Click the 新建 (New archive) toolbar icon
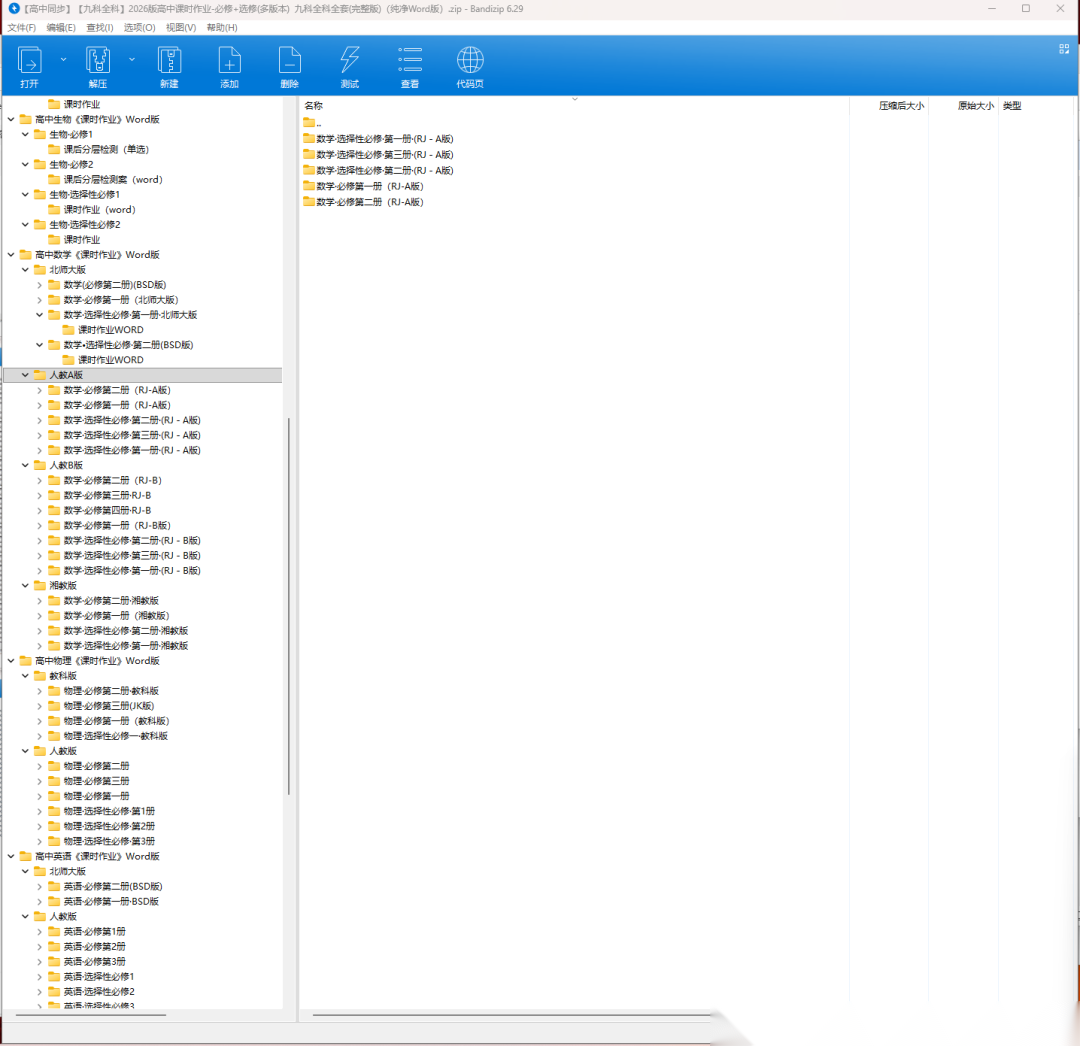Viewport: 1080px width, 1046px height. (x=169, y=61)
